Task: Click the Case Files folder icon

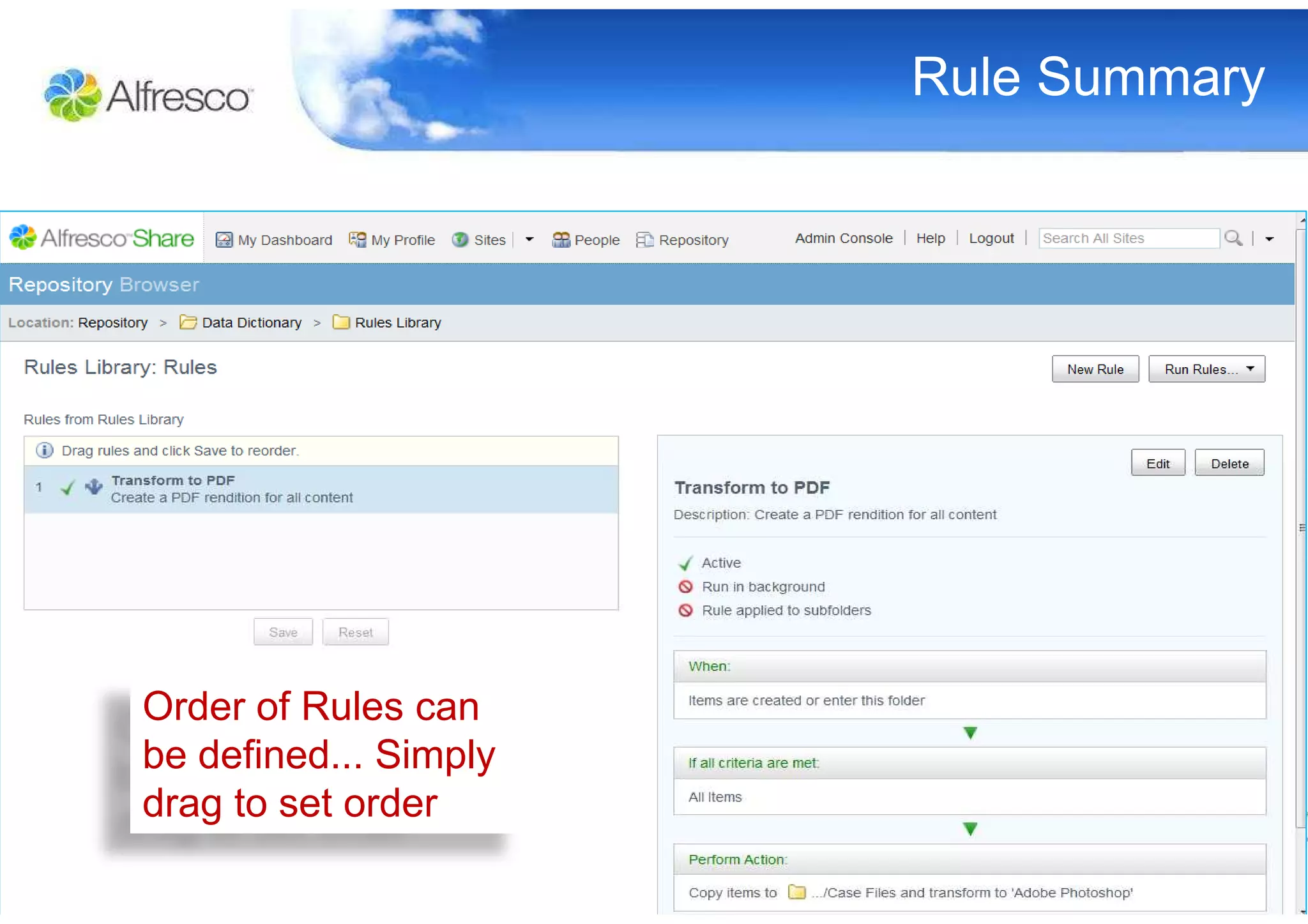Action: 796,892
